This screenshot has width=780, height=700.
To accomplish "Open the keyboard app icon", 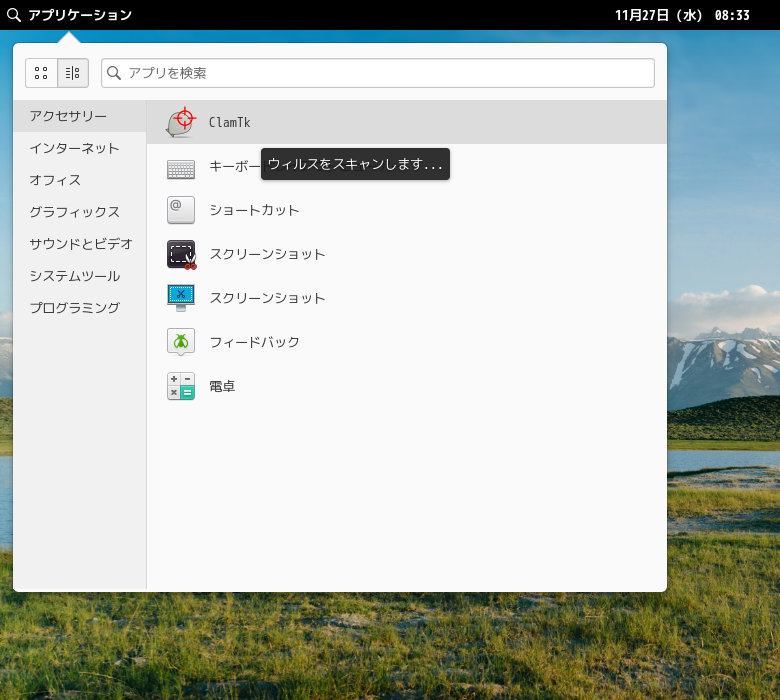I will pyautogui.click(x=181, y=167).
